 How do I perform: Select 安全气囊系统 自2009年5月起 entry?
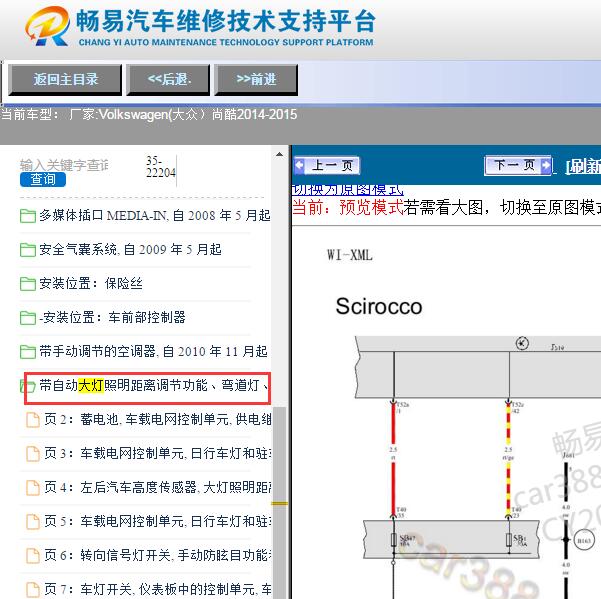[130, 249]
